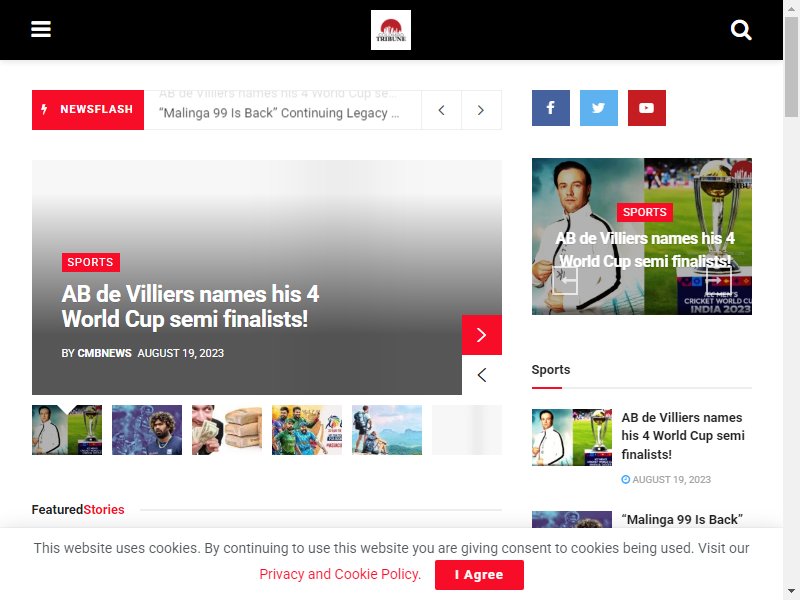
Task: Select the hiker landscape slider thumbnail
Action: [x=387, y=430]
